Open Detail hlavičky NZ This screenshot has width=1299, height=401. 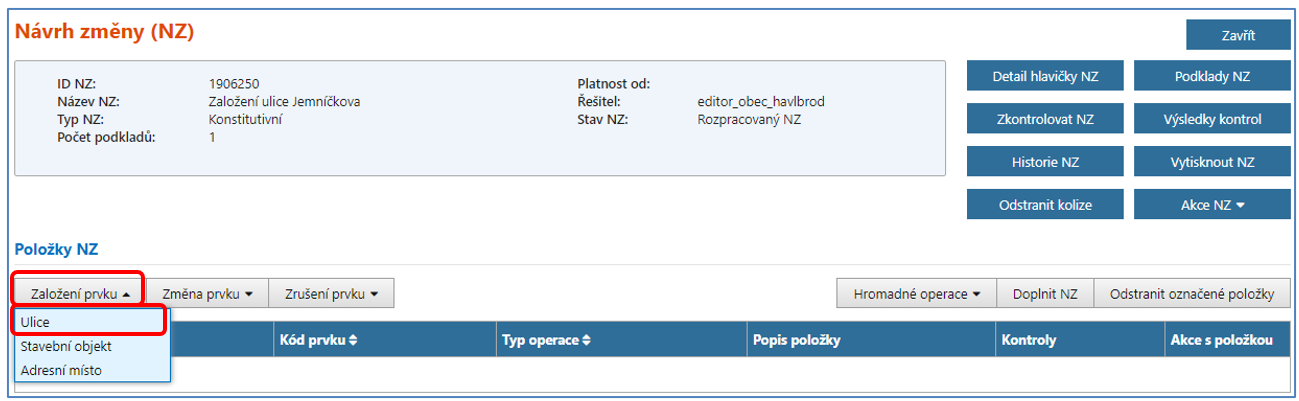coord(1045,76)
